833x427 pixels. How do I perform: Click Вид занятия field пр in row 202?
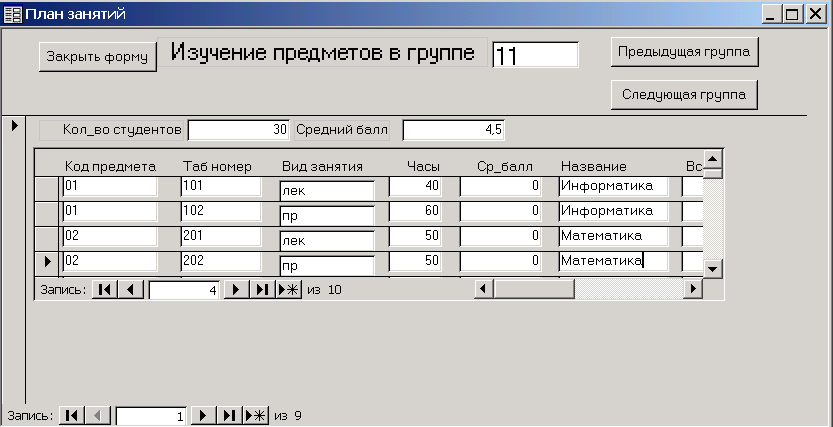pos(327,266)
